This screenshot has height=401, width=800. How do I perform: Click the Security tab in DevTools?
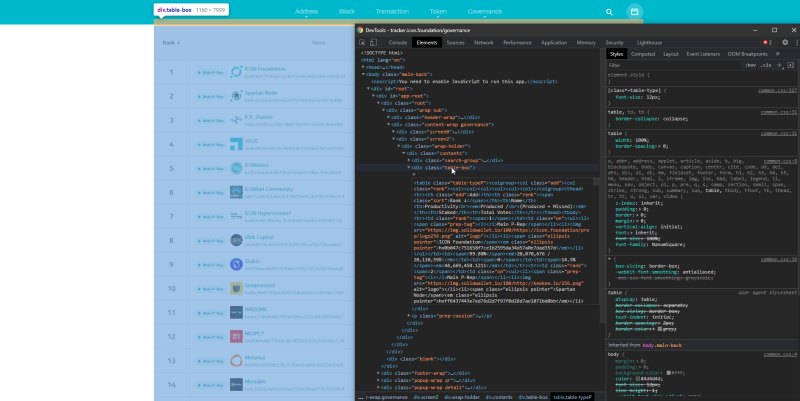coord(614,42)
